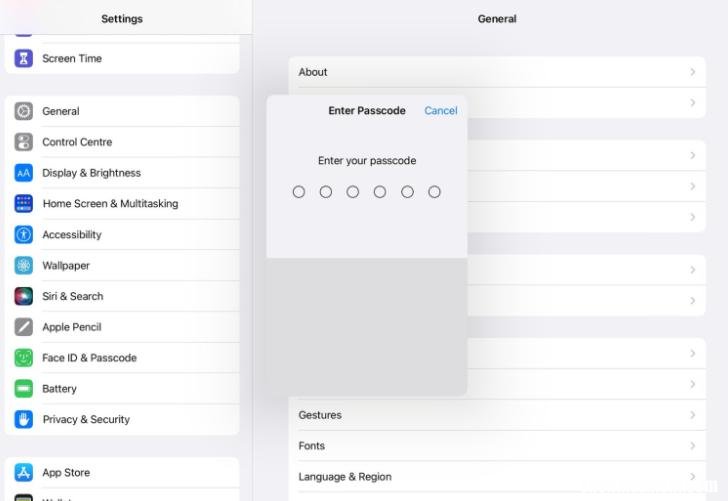Image resolution: width=728 pixels, height=501 pixels.
Task: Select the Control Centre icon
Action: pyautogui.click(x=24, y=142)
